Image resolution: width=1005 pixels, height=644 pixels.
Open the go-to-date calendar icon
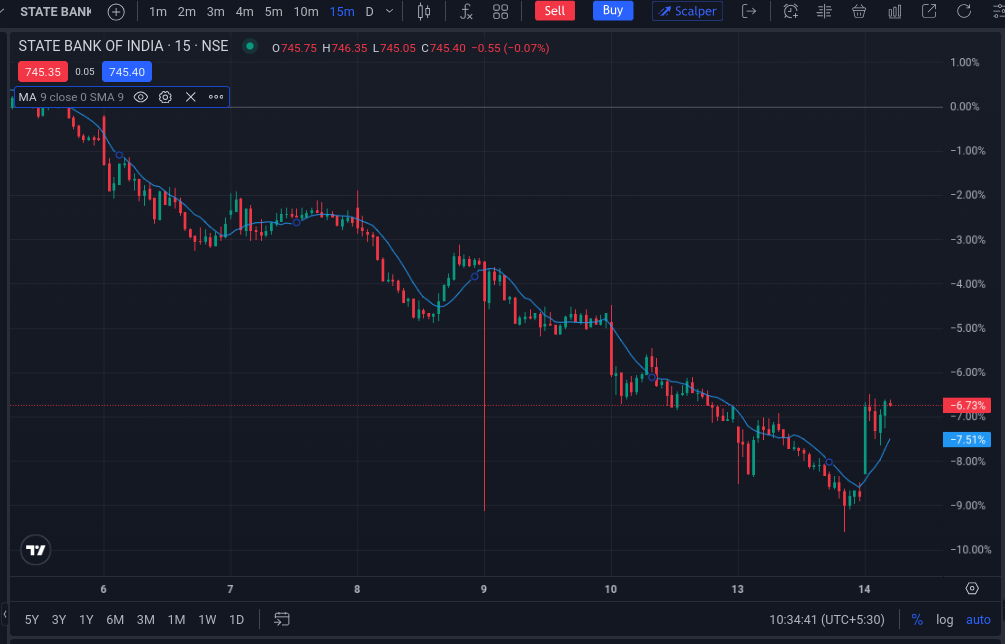click(282, 619)
